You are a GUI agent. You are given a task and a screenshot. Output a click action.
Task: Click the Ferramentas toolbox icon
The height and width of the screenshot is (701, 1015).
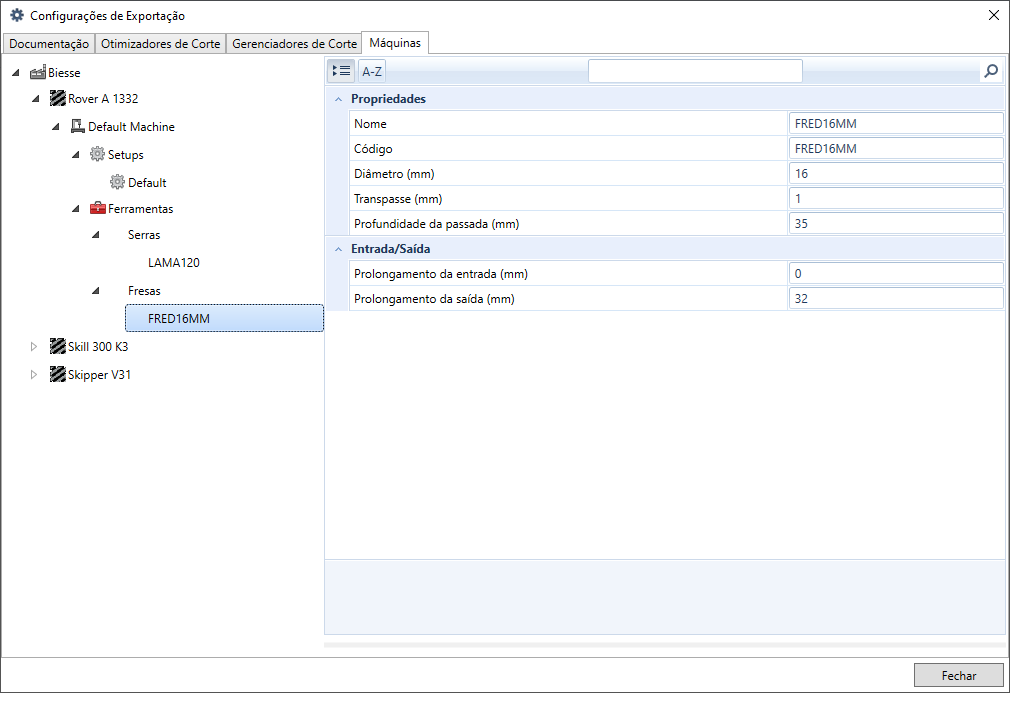coord(98,208)
